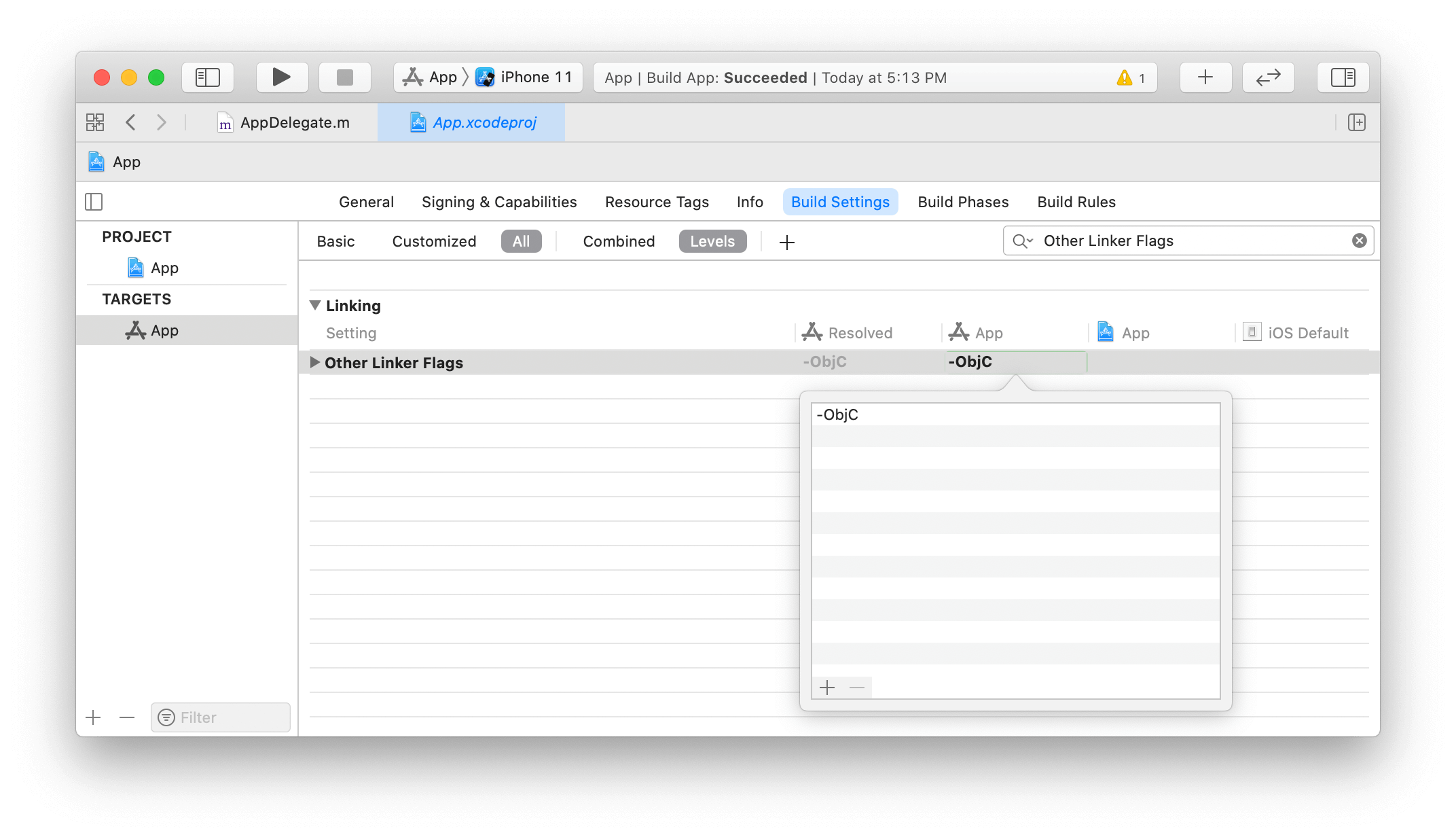Select the Levels view mode
This screenshot has width=1456, height=837.
click(x=712, y=241)
